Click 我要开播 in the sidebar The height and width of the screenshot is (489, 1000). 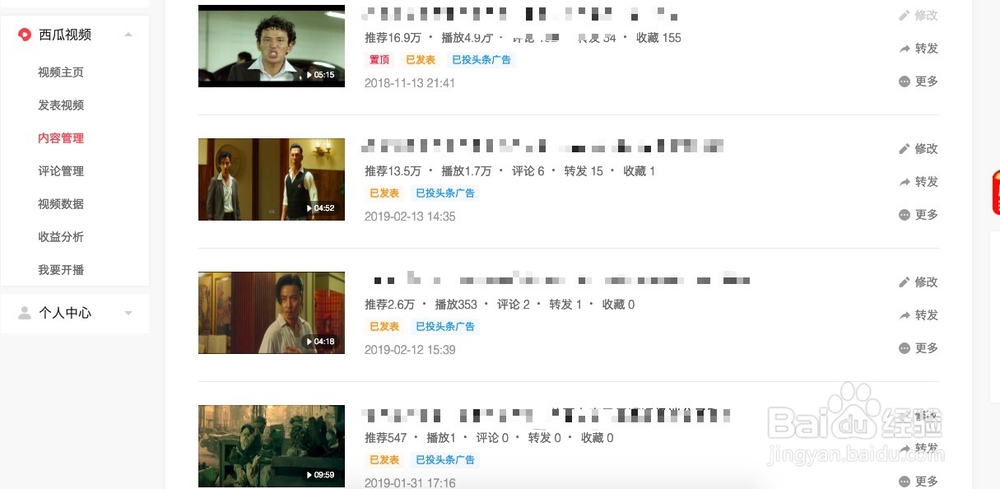(x=61, y=270)
